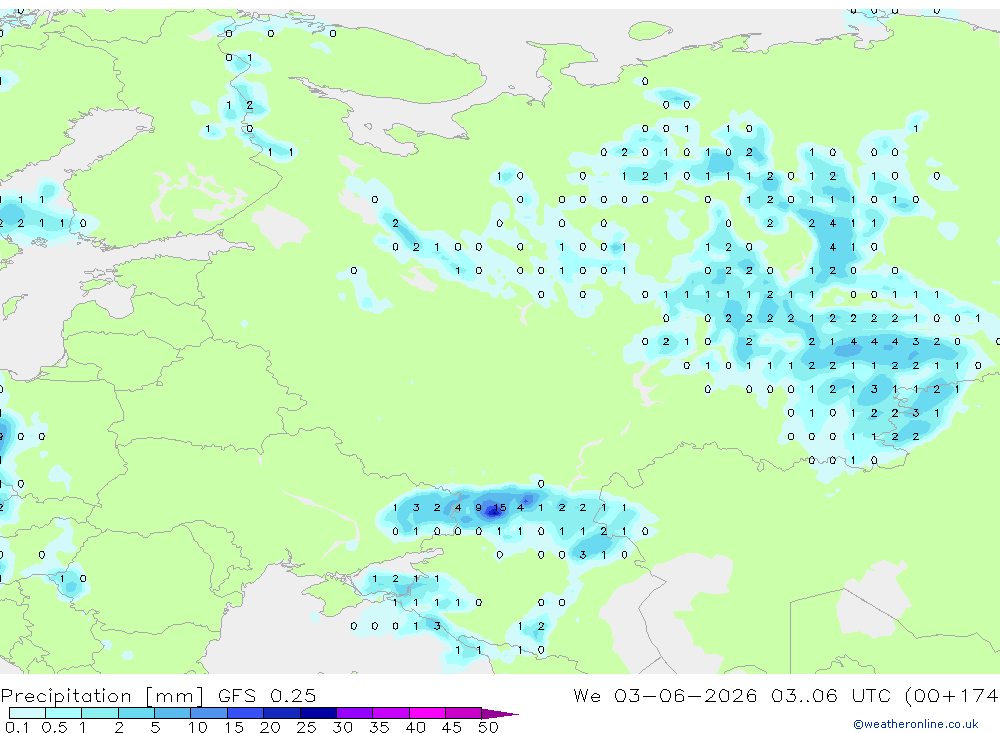Click the "Precipitation [mm]" title text
Viewport: 1000px width, 733px height.
click(103, 696)
